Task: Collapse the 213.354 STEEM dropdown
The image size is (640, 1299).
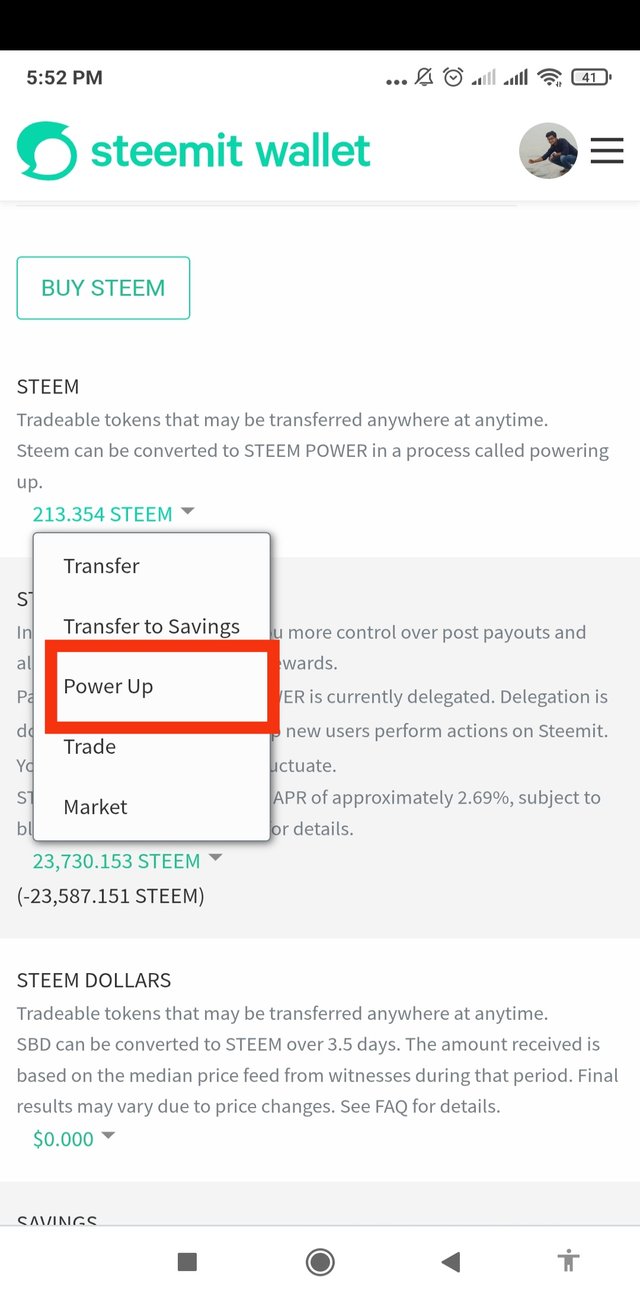Action: [114, 514]
